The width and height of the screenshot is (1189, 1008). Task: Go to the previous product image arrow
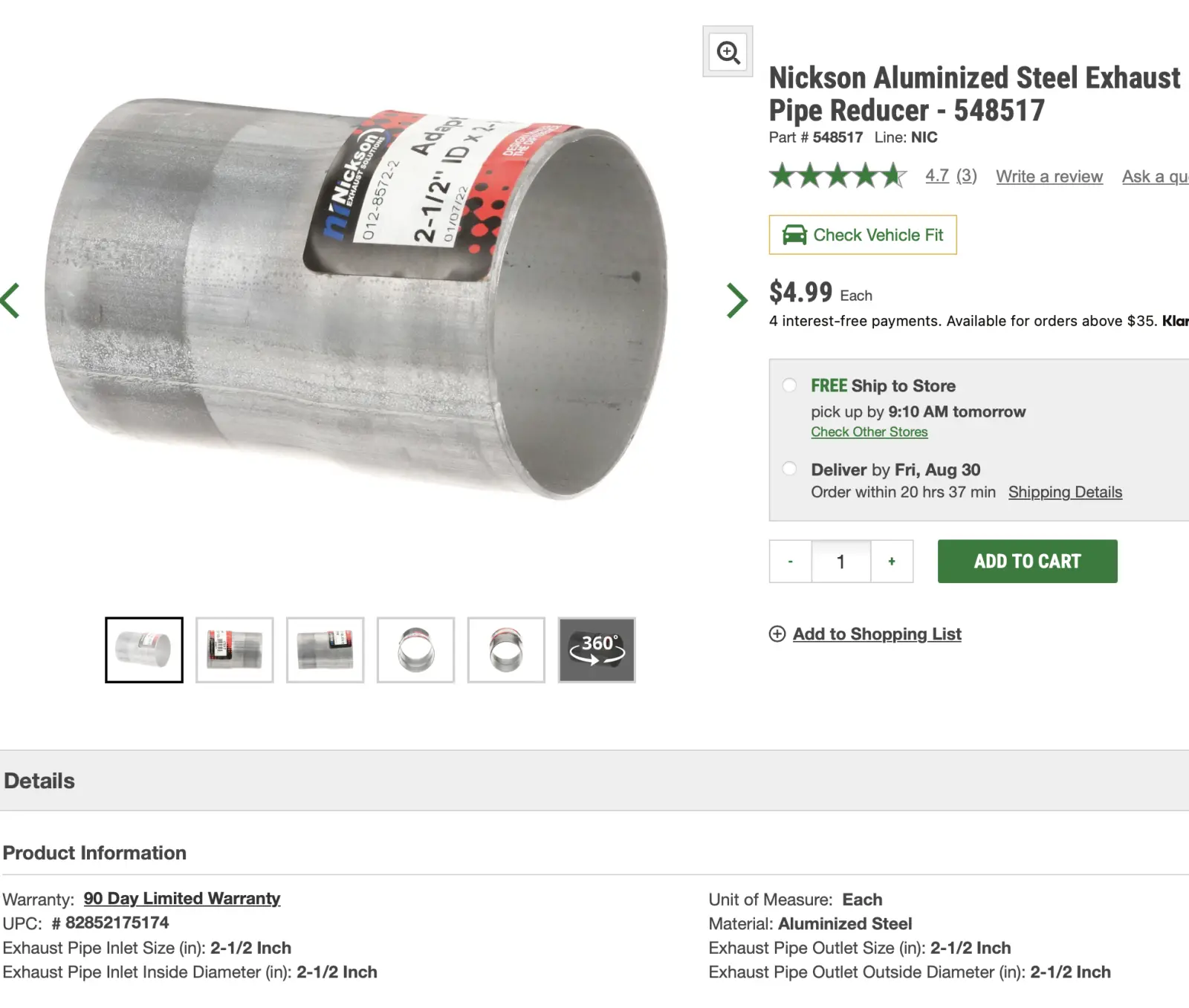pos(10,301)
